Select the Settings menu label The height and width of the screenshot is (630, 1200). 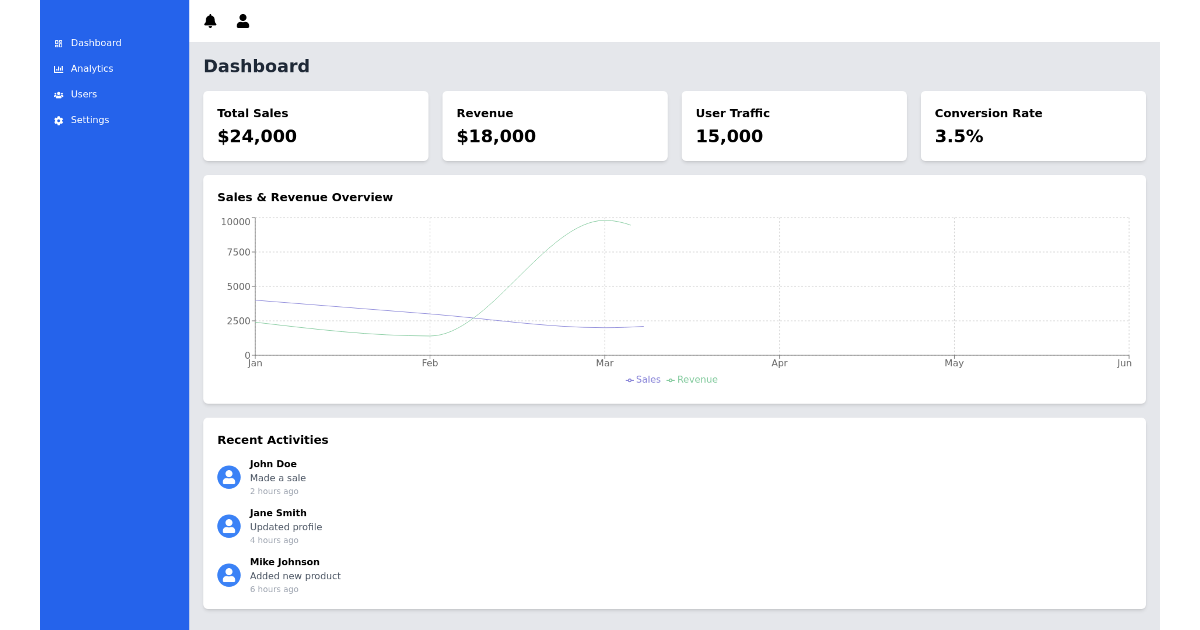click(90, 120)
